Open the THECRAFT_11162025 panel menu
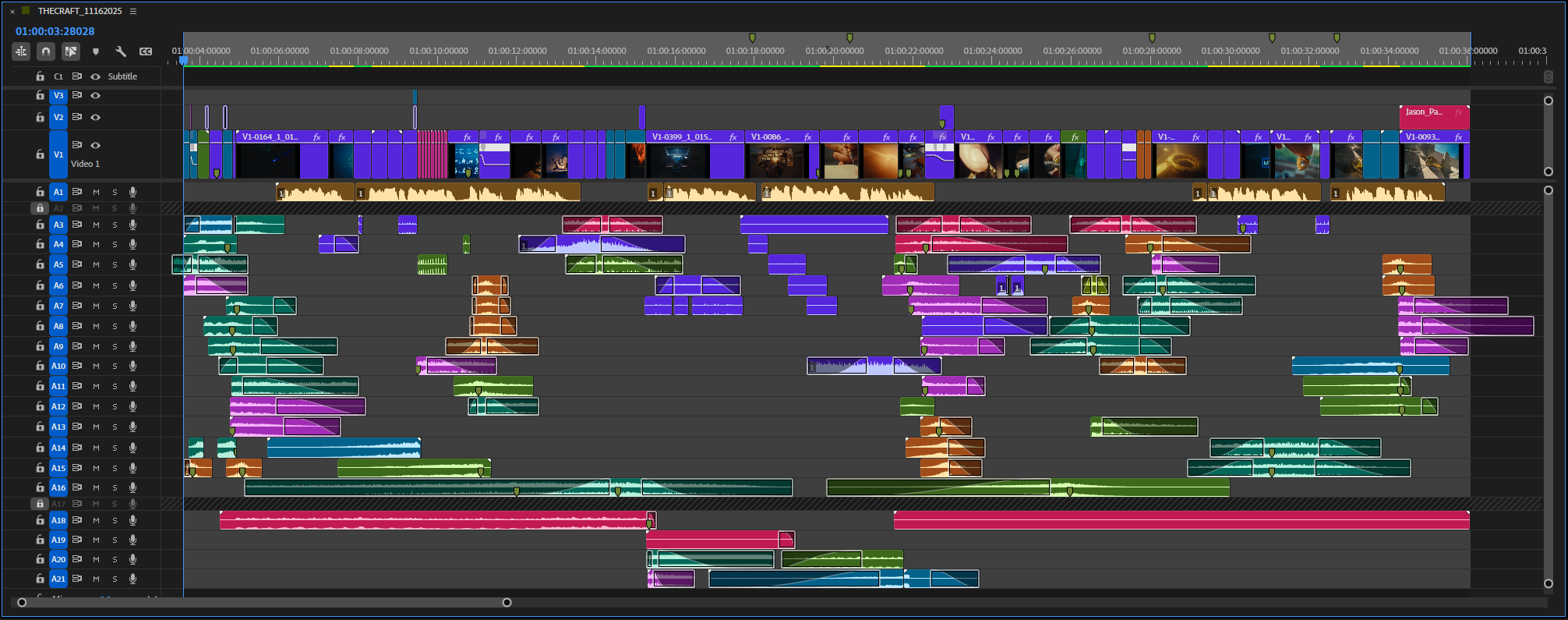This screenshot has width=1568, height=620. pos(133,11)
